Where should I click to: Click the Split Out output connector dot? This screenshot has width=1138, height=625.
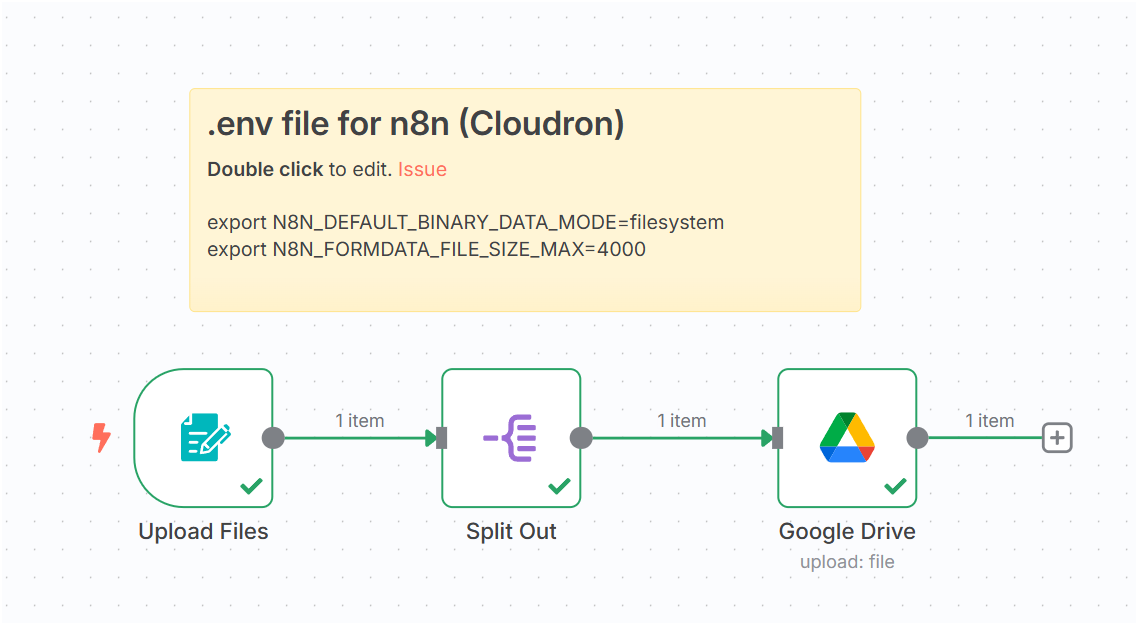581,438
